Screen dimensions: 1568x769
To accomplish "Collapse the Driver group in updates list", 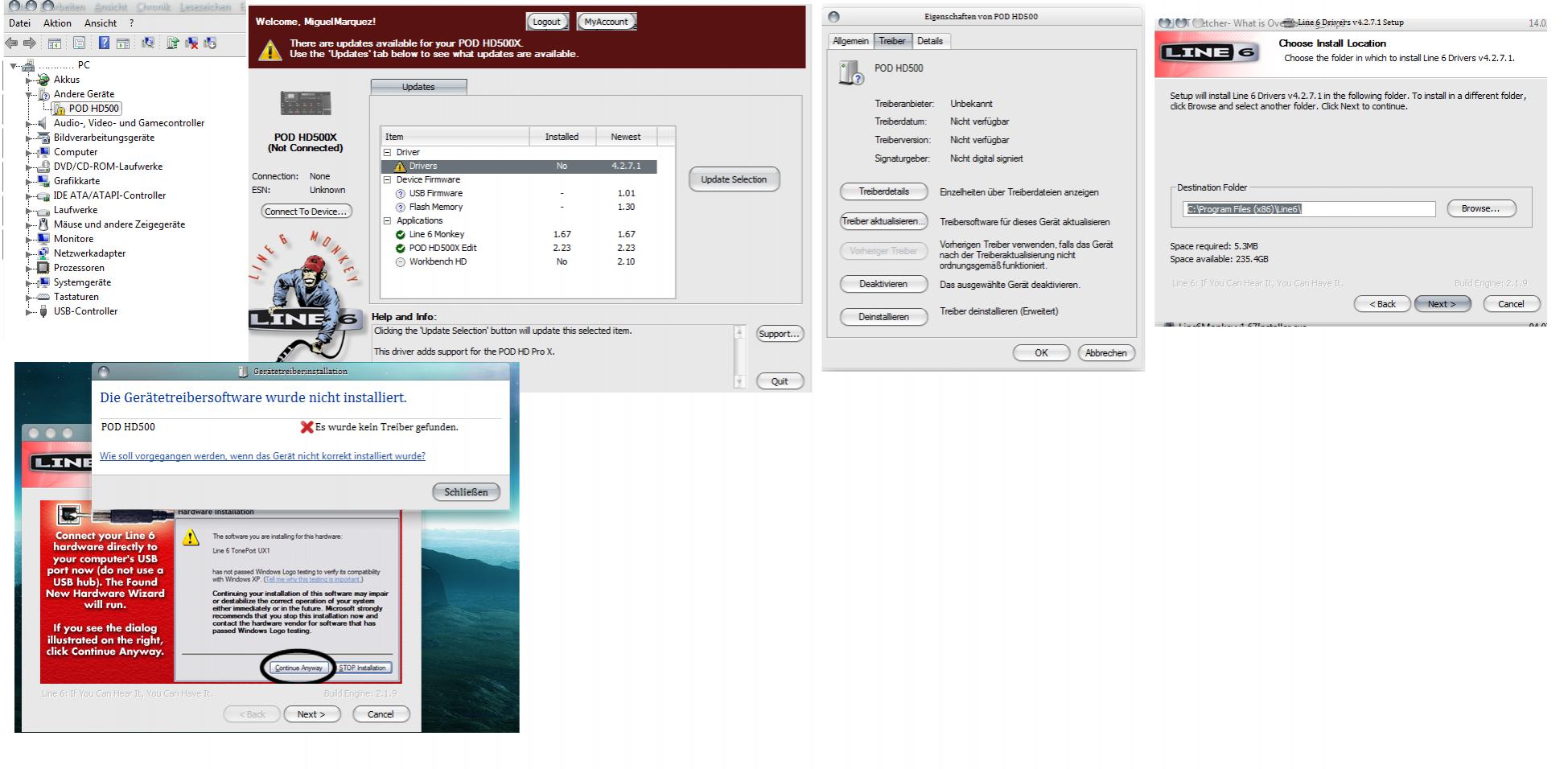I will pyautogui.click(x=387, y=152).
